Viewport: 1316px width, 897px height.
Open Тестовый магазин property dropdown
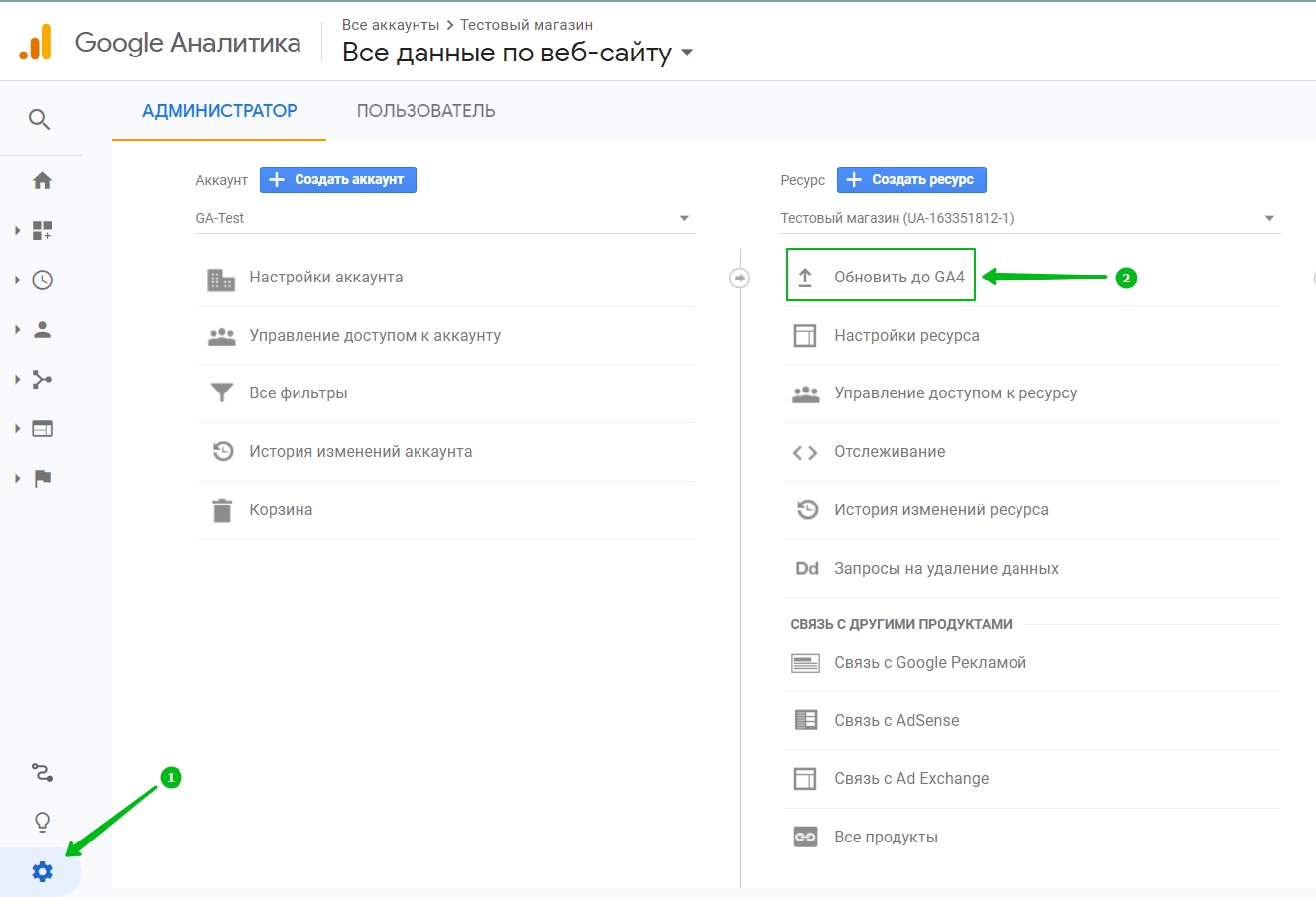1030,218
